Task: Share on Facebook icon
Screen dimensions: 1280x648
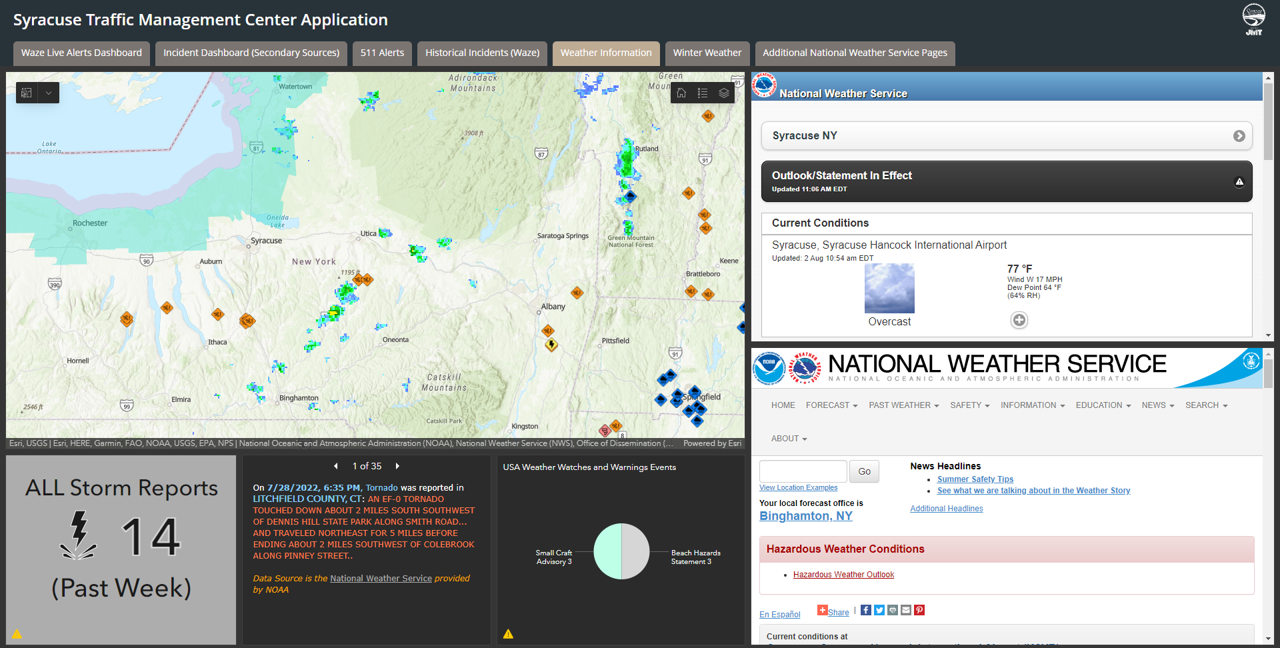Action: click(x=866, y=610)
